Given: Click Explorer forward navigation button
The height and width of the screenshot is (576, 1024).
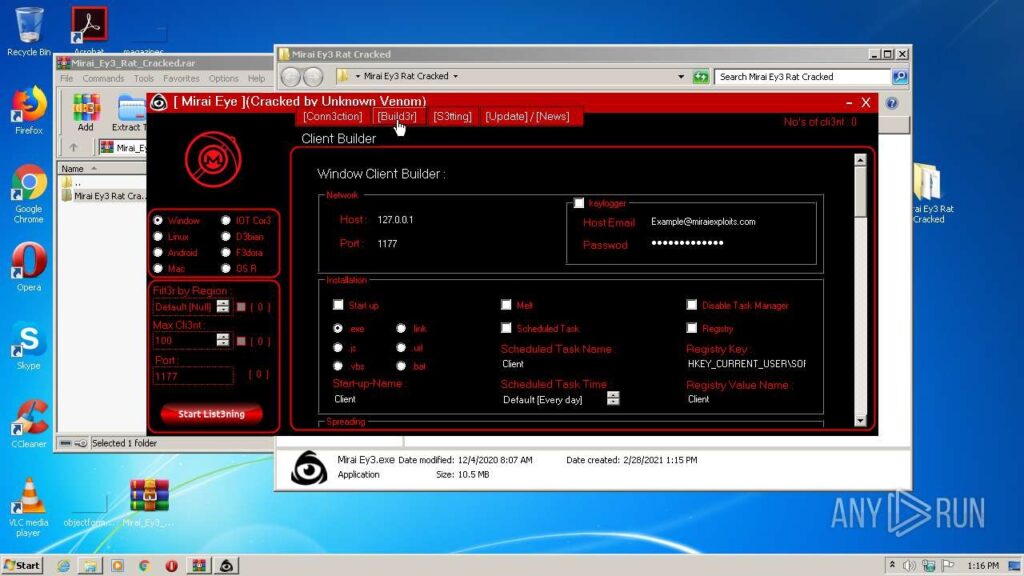Looking at the screenshot, I should (x=313, y=76).
